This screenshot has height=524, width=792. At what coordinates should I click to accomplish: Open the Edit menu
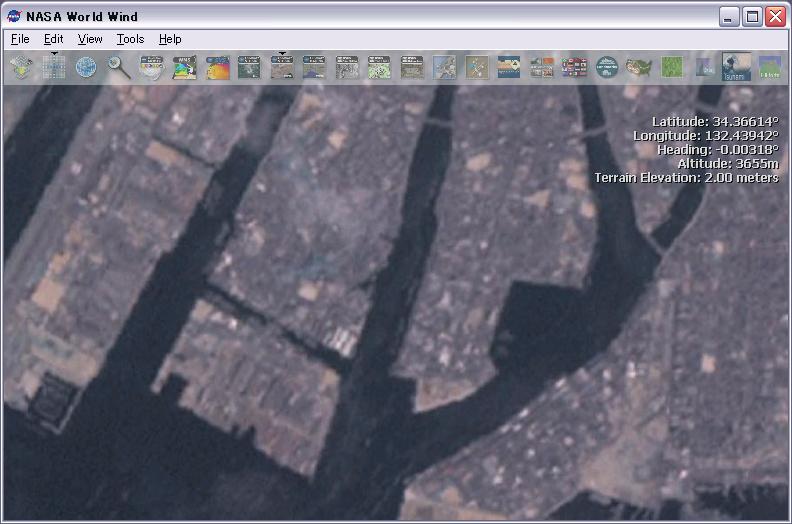pyautogui.click(x=53, y=39)
